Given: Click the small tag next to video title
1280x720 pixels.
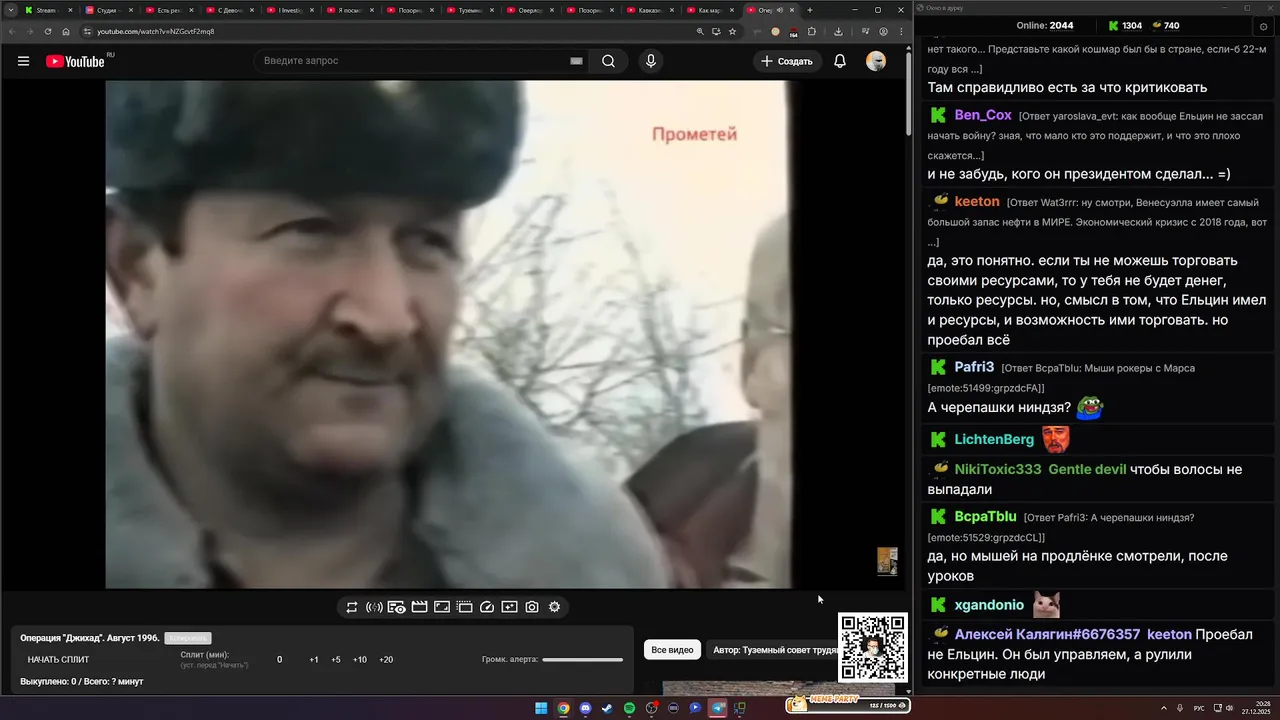Looking at the screenshot, I should [188, 638].
